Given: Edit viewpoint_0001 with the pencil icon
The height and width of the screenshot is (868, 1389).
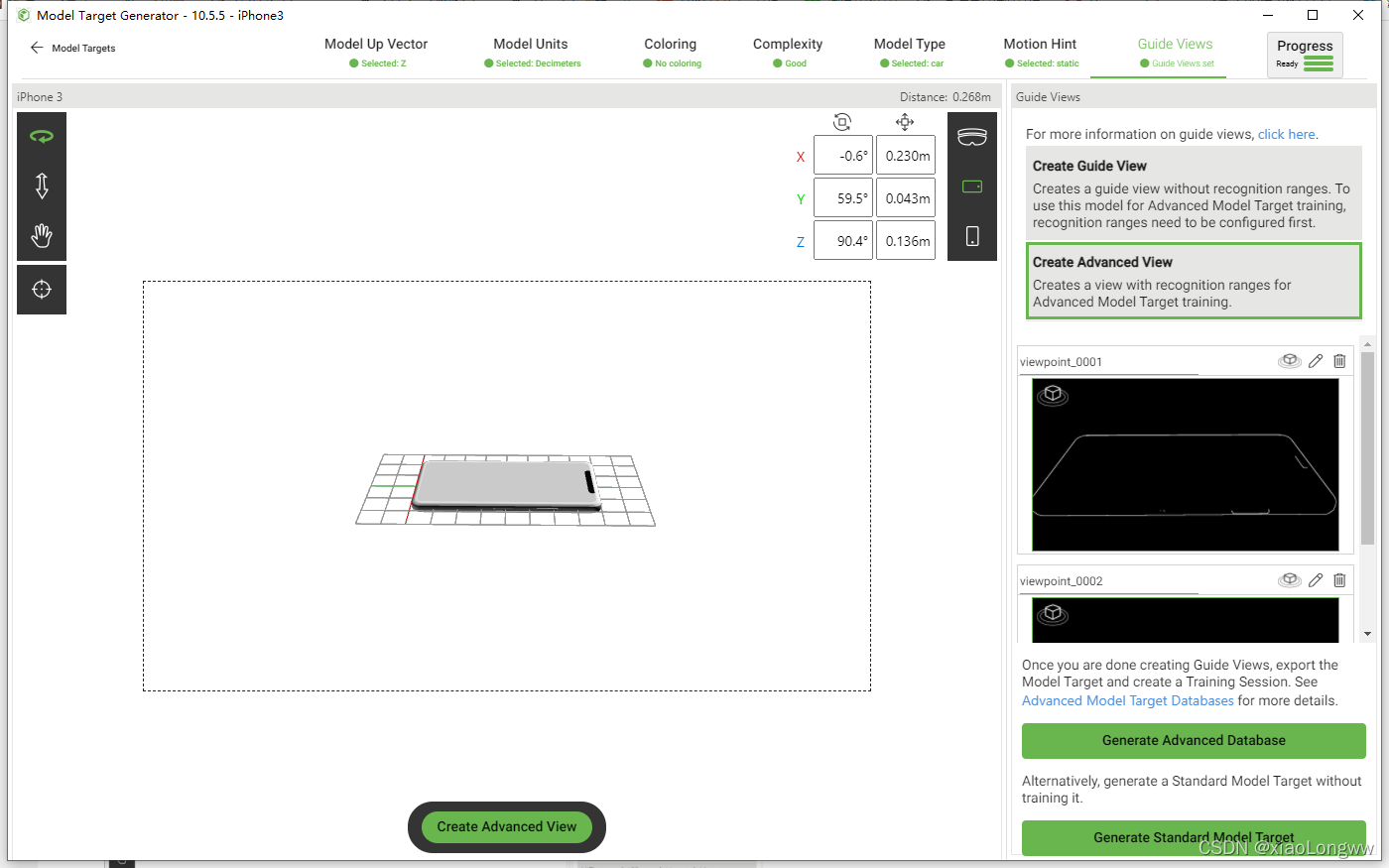Looking at the screenshot, I should coord(1316,361).
